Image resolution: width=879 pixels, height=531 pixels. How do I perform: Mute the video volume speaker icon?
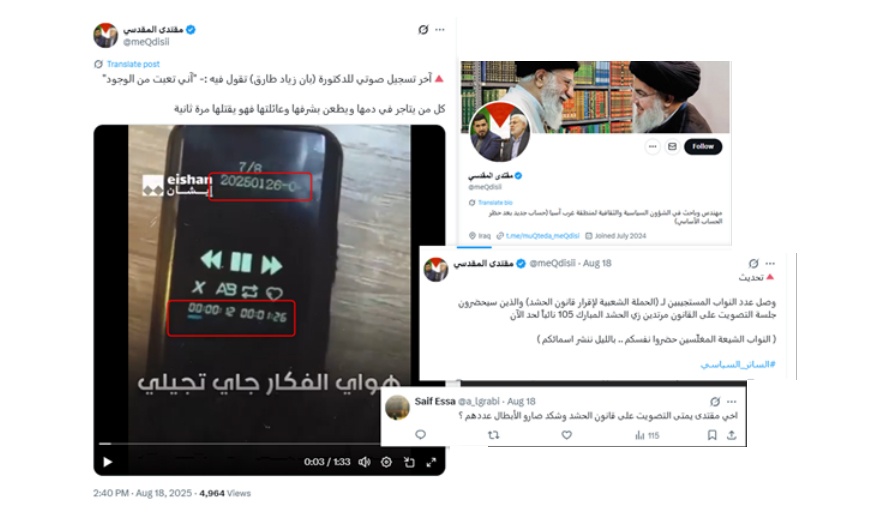point(364,462)
